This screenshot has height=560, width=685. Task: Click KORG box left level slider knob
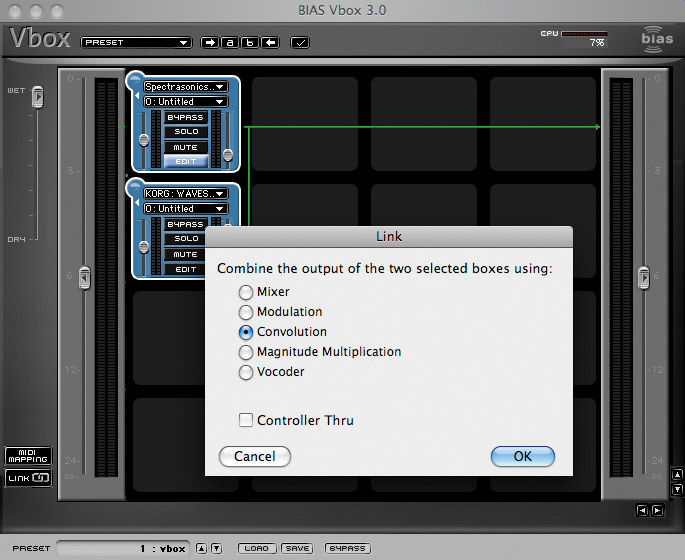click(144, 247)
